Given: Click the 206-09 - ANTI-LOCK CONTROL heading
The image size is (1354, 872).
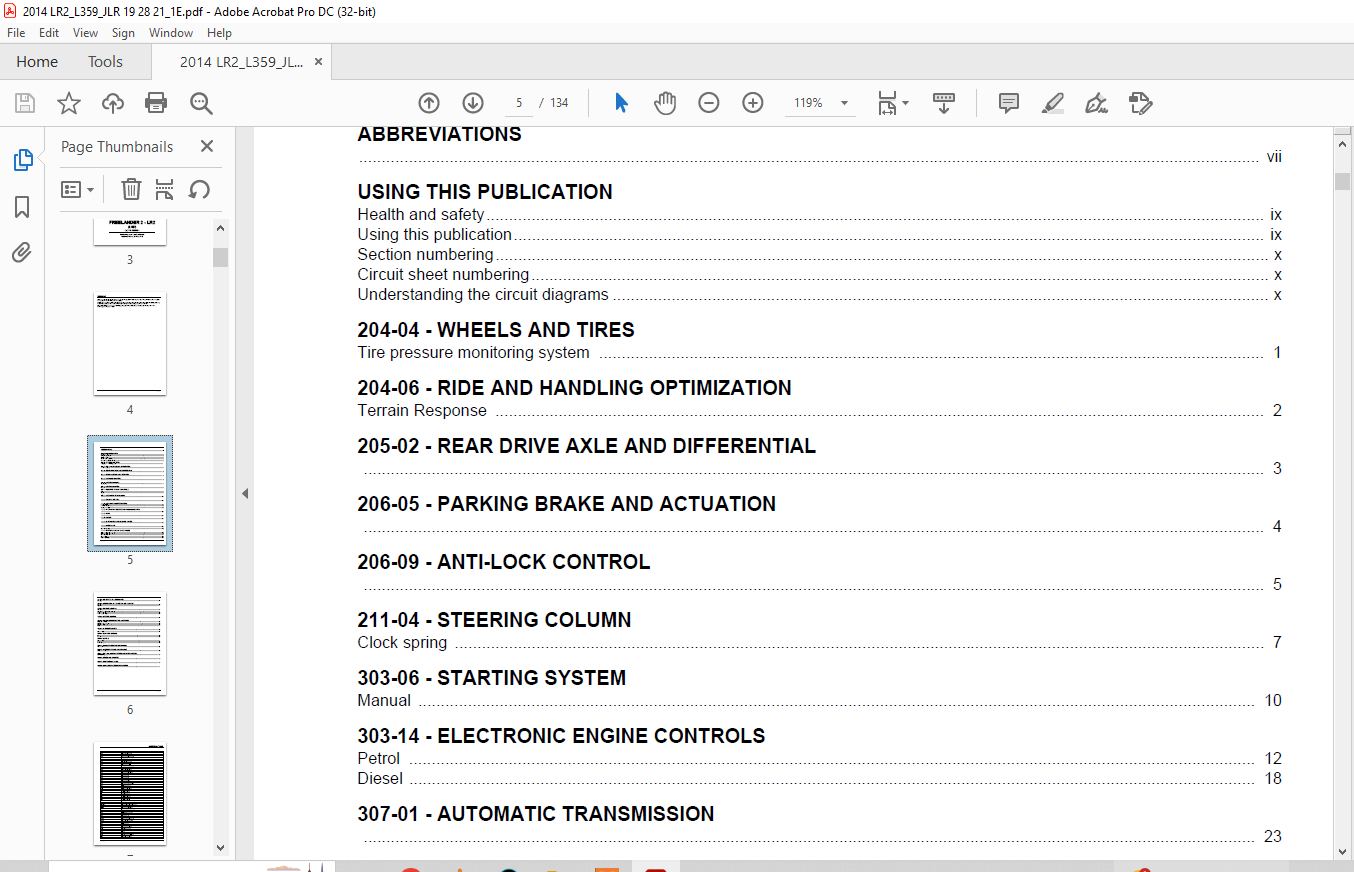Looking at the screenshot, I should 504,562.
